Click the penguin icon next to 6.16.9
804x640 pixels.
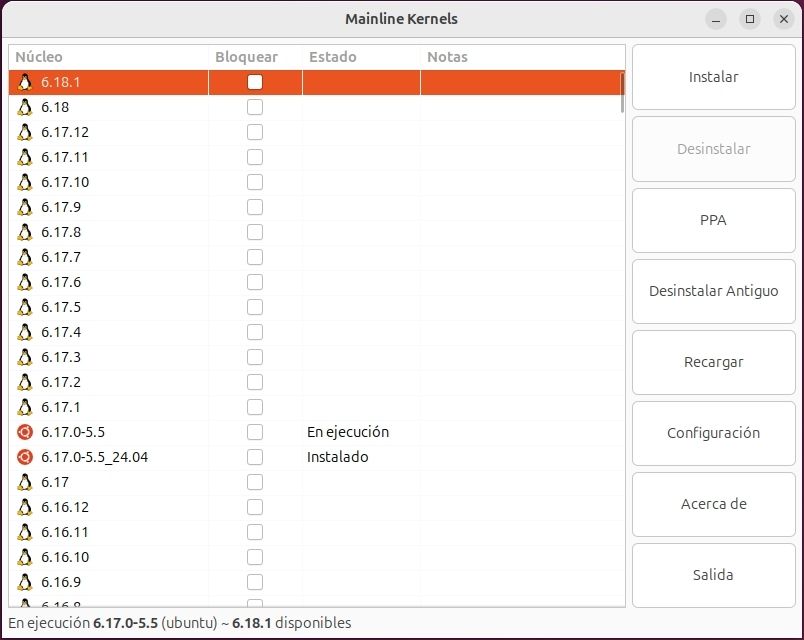24,582
